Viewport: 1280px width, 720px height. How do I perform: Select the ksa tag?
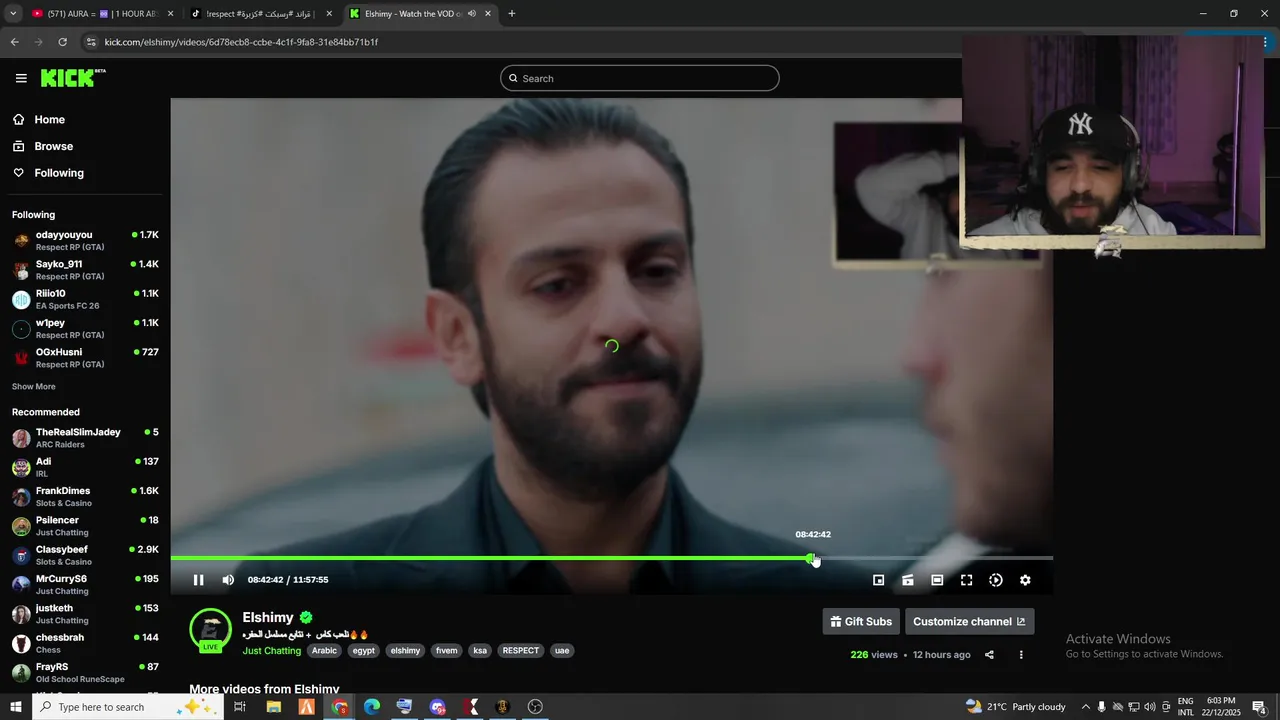click(480, 651)
